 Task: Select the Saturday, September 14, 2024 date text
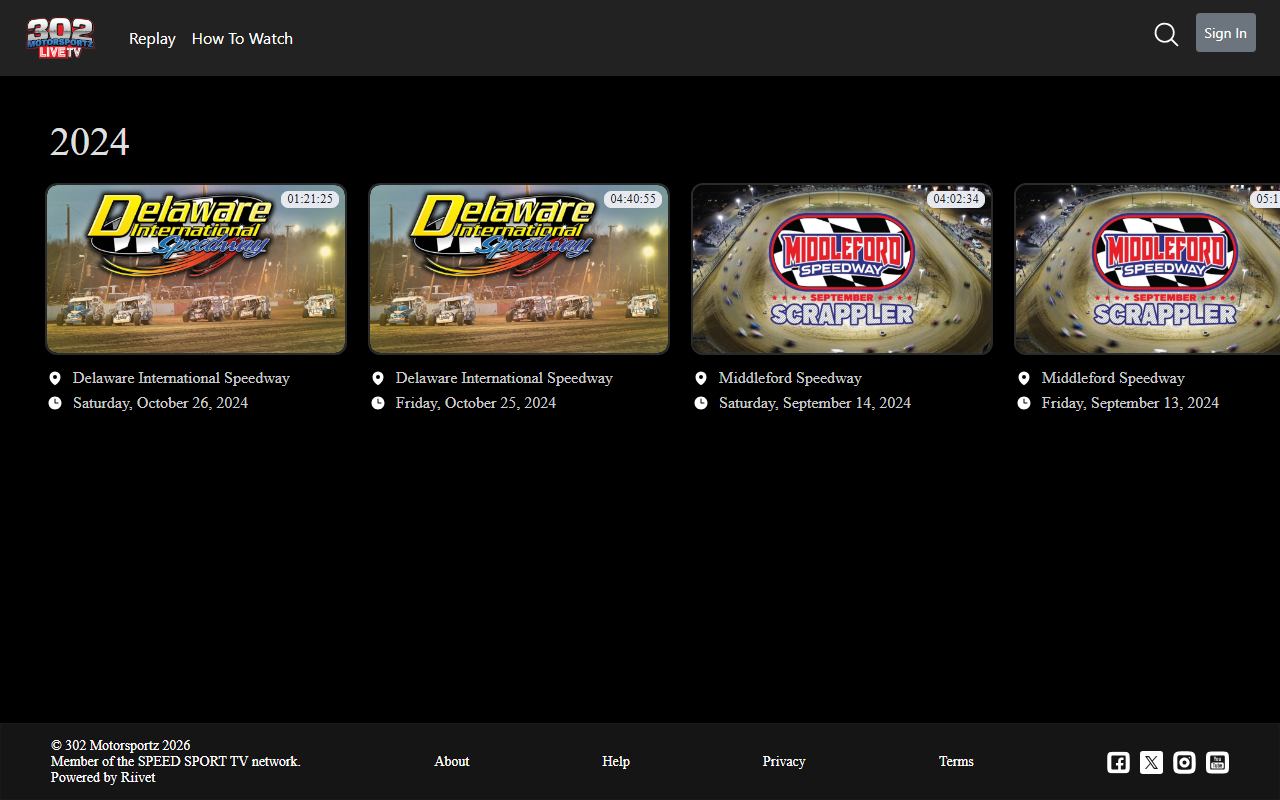[x=815, y=403]
